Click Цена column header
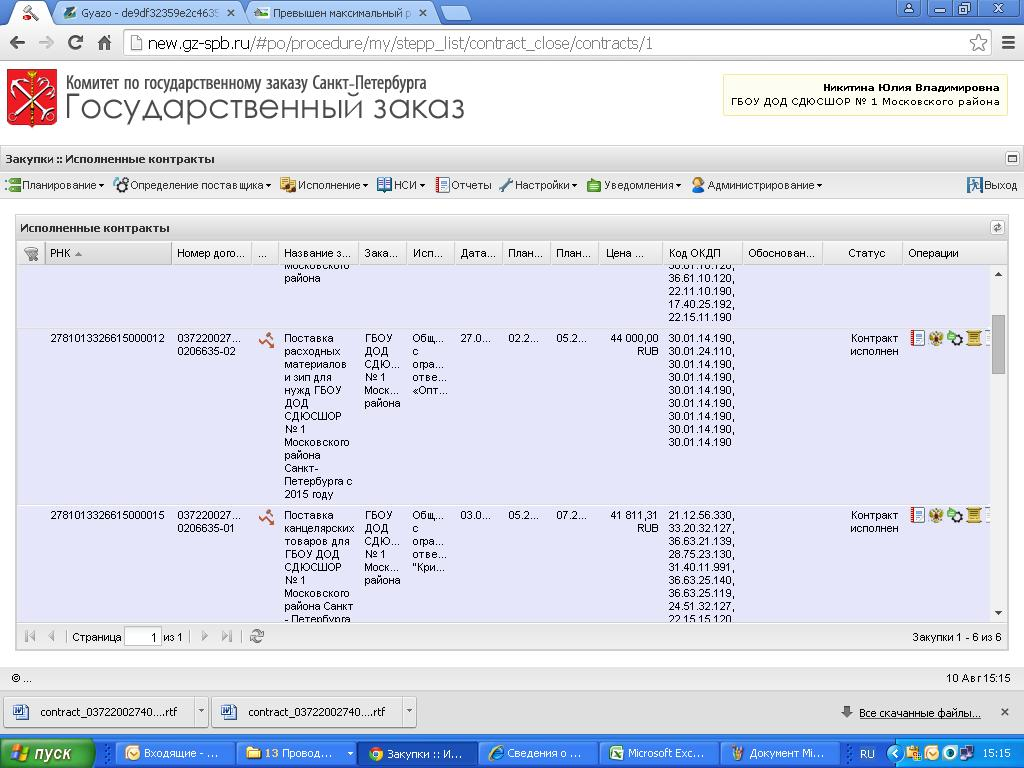This screenshot has width=1024, height=768. point(630,253)
